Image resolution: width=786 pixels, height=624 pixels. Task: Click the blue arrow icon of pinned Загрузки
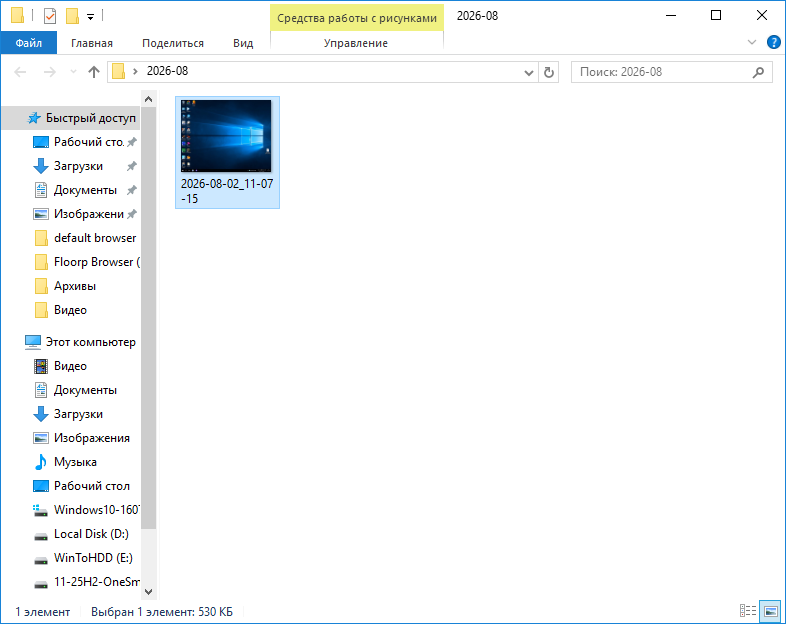tap(41, 166)
